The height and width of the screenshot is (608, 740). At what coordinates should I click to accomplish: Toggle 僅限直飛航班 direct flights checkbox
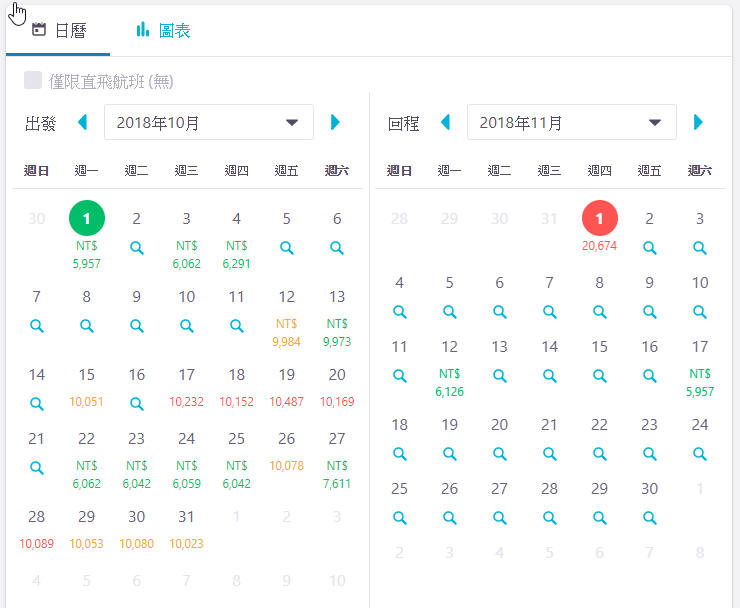33,81
